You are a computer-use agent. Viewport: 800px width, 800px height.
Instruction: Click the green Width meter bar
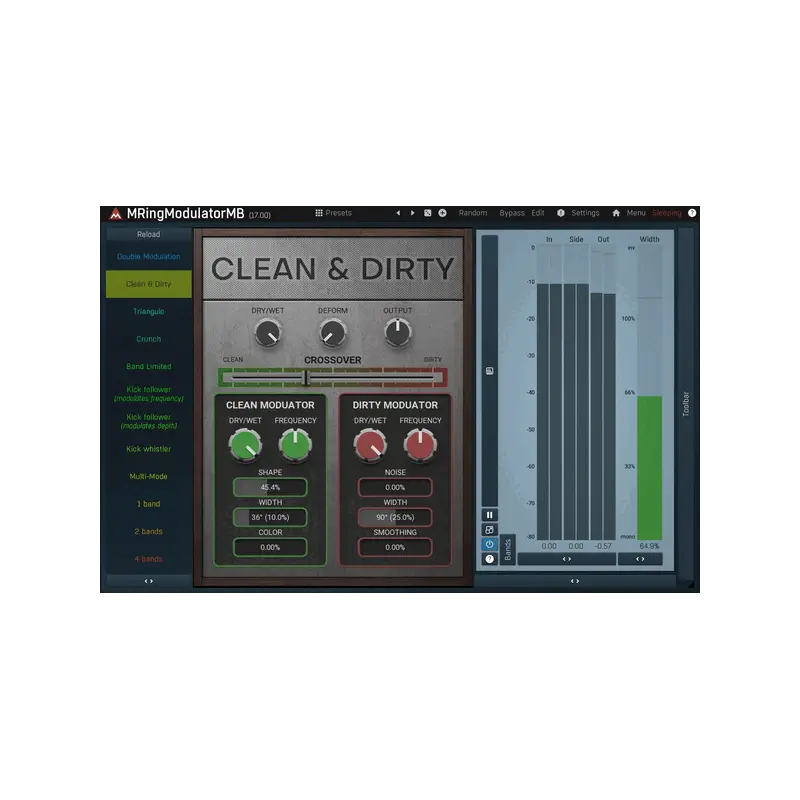649,468
